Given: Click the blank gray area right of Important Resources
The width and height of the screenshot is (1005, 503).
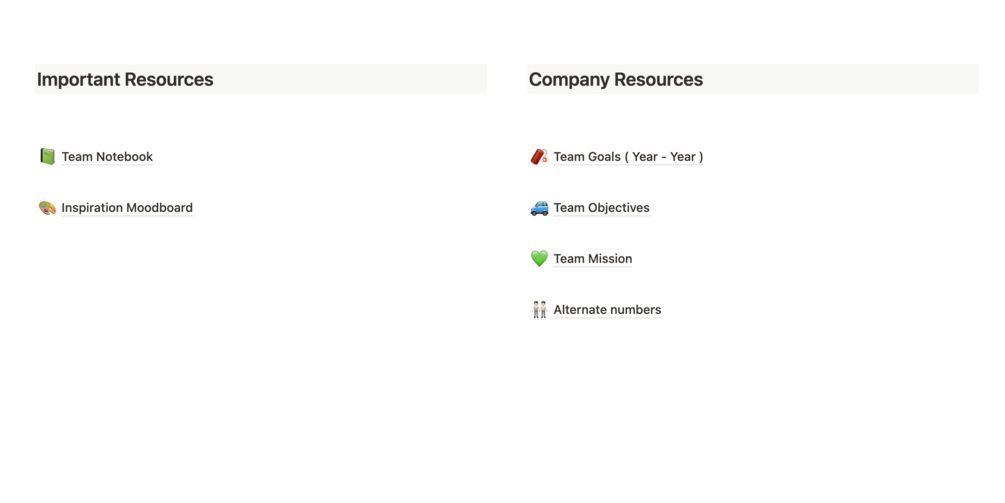Looking at the screenshot, I should coord(350,79).
